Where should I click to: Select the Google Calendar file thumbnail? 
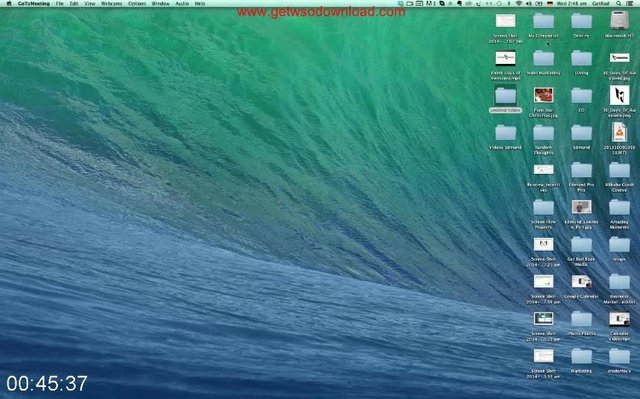[x=581, y=282]
